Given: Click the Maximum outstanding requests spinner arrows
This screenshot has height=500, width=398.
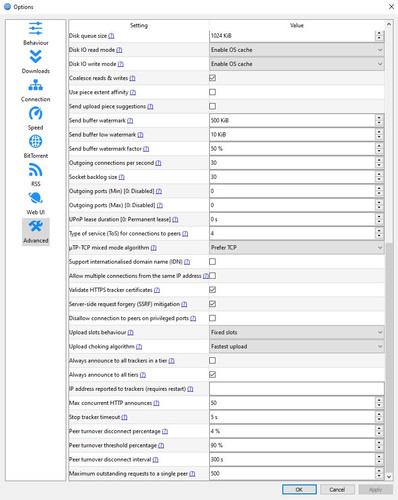Looking at the screenshot, I should coord(379,474).
